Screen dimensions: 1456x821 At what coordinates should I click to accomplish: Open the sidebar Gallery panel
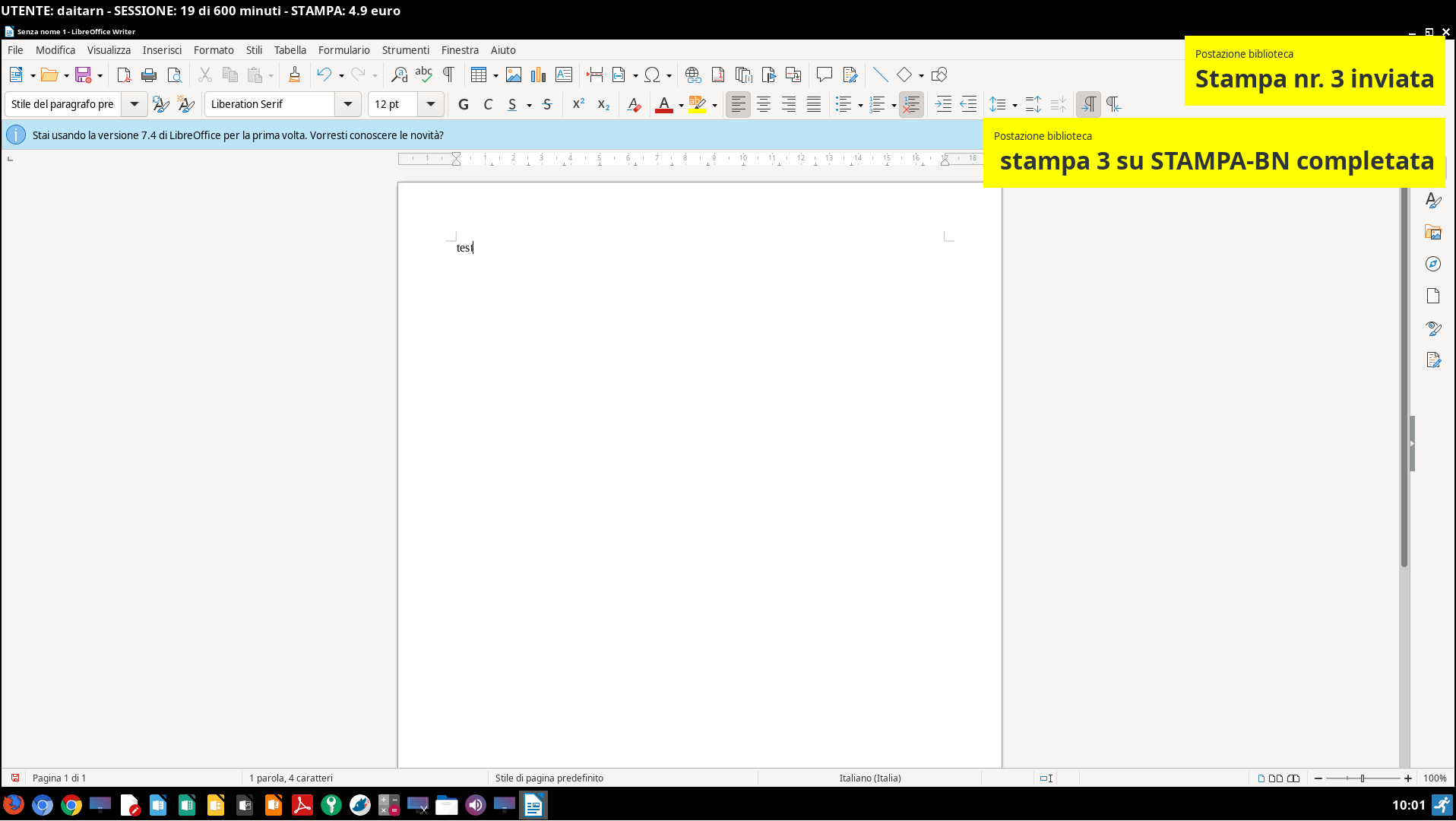(1433, 233)
